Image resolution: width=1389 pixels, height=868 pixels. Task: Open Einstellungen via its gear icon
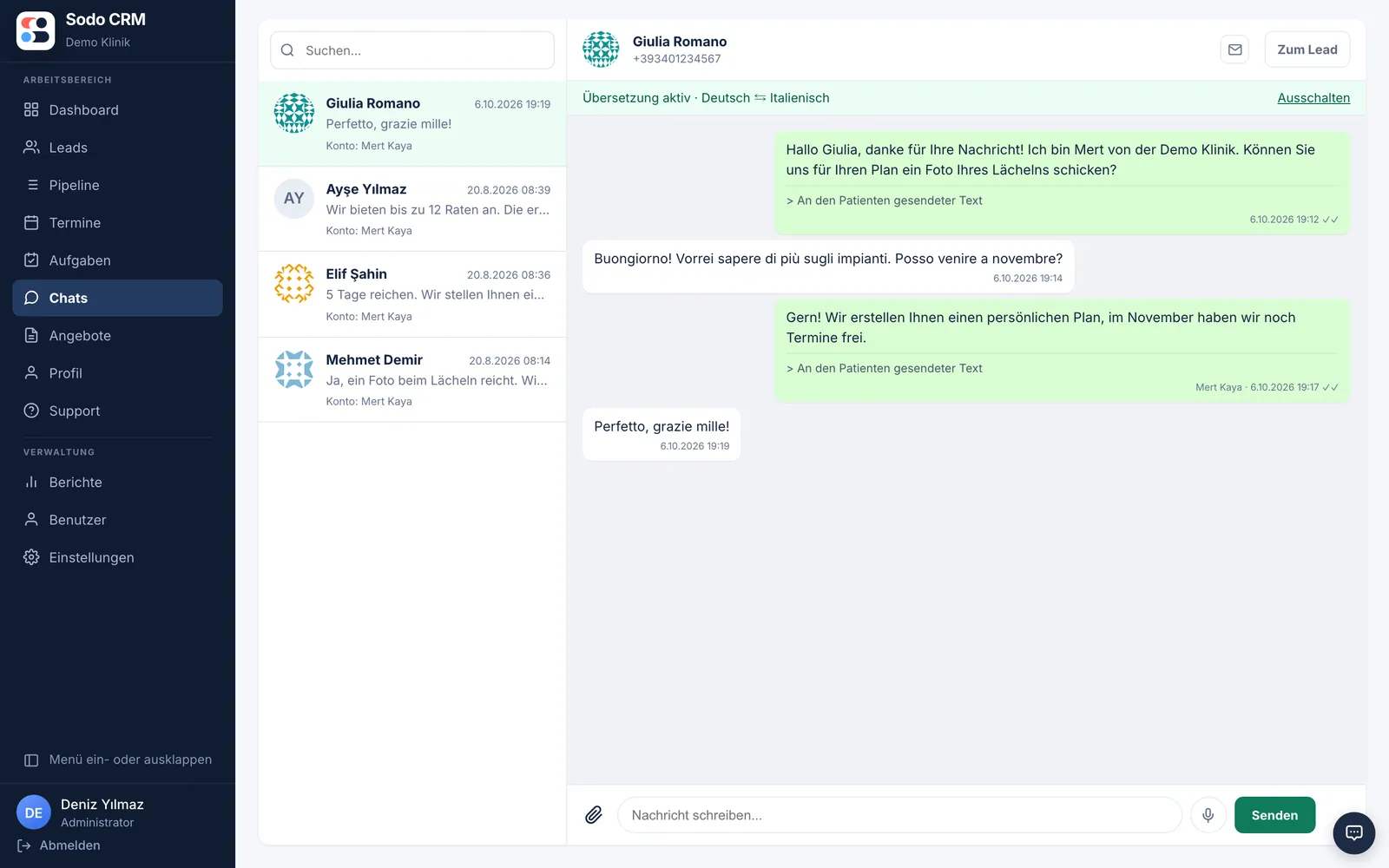[x=31, y=557]
